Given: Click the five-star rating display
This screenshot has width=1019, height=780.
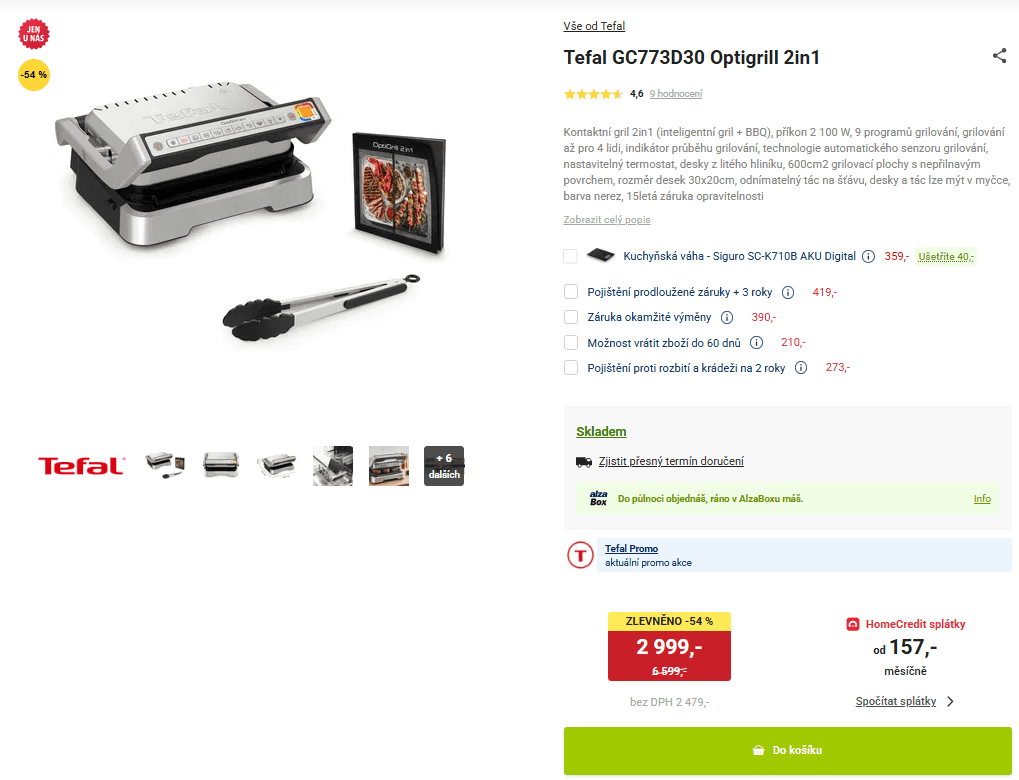Looking at the screenshot, I should tap(593, 94).
